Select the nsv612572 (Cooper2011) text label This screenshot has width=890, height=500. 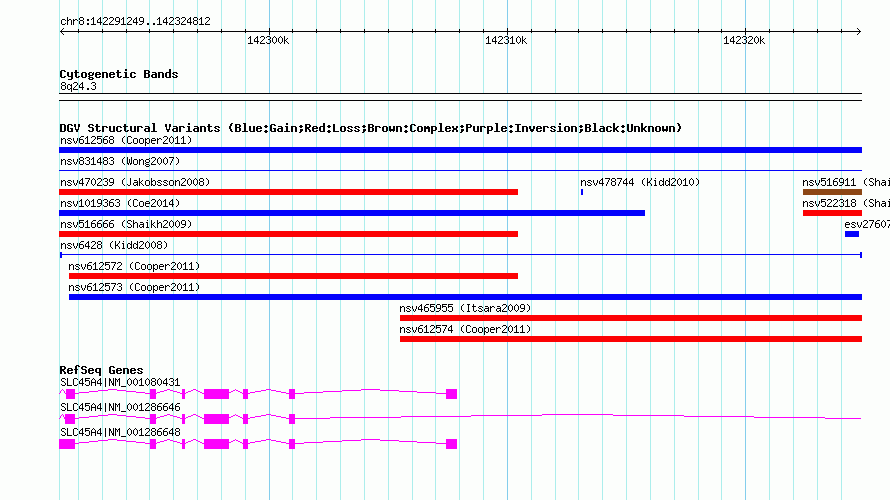click(x=134, y=266)
